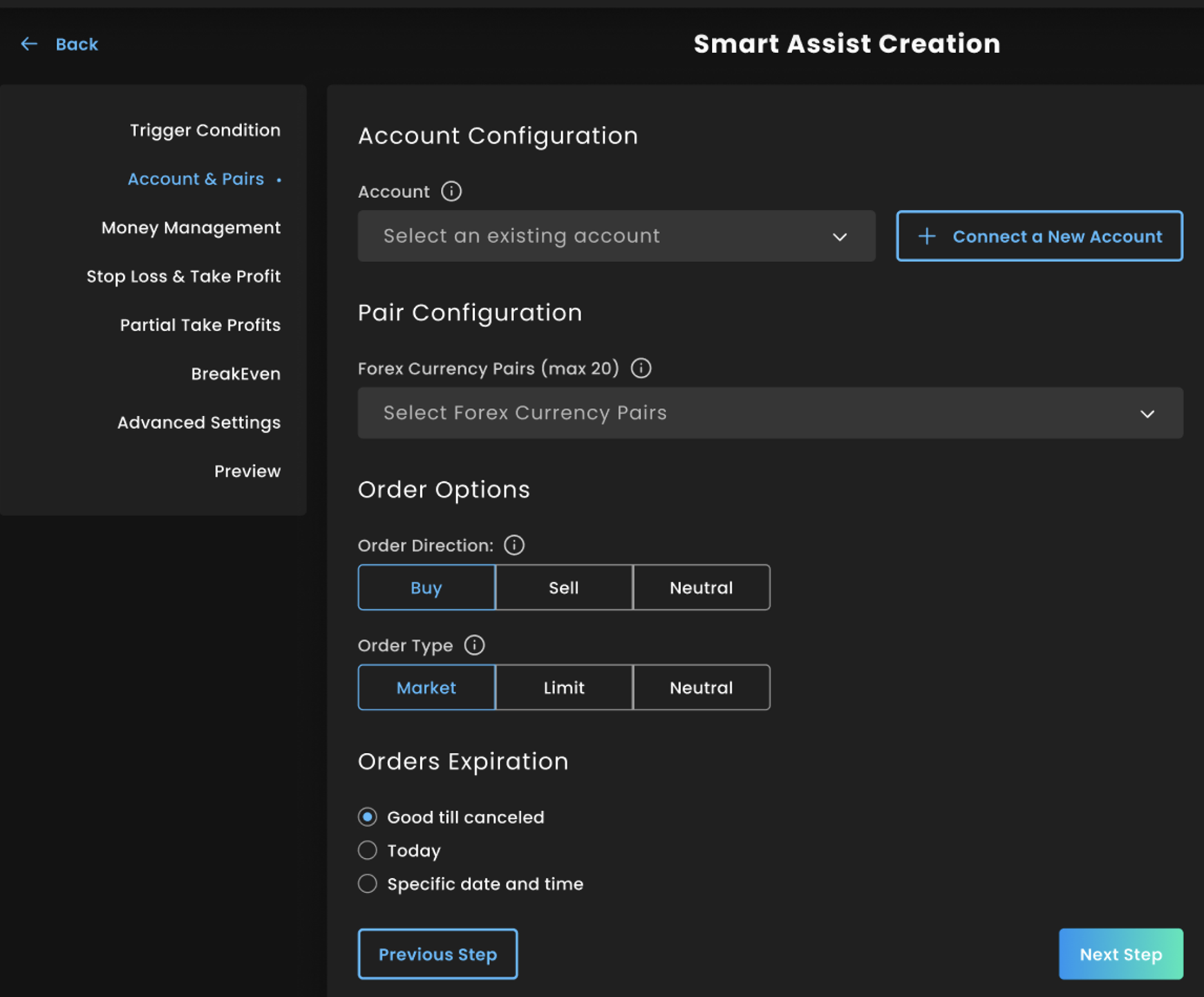Viewport: 1204px width, 997px height.
Task: Click the back arrow icon
Action: pos(29,44)
